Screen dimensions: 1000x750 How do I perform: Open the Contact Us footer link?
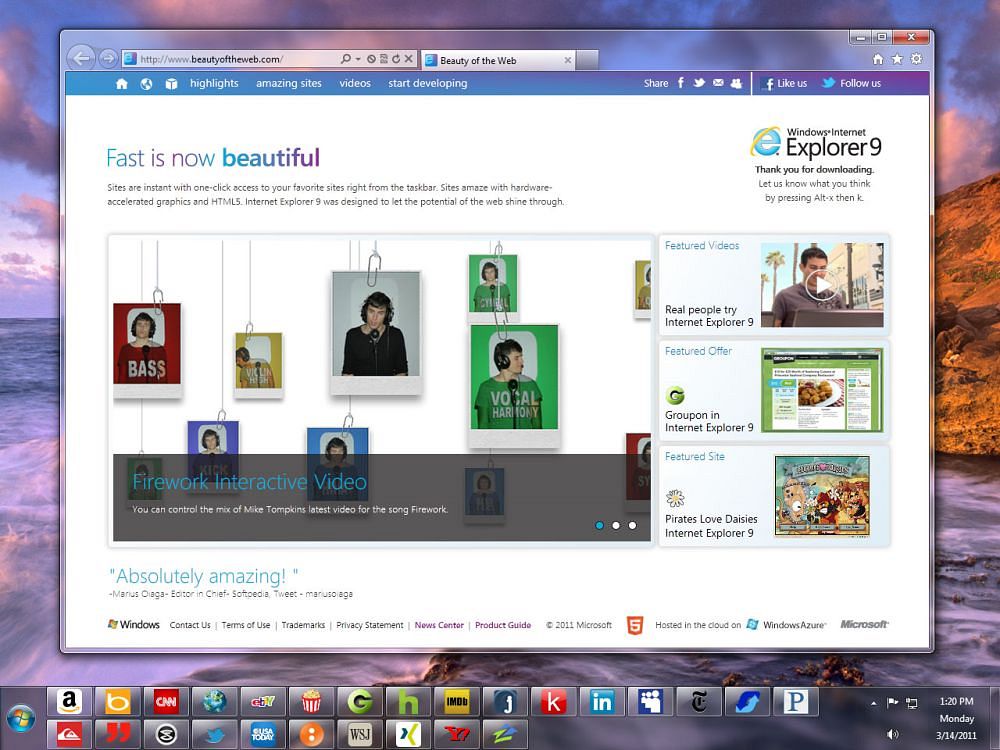(x=190, y=625)
